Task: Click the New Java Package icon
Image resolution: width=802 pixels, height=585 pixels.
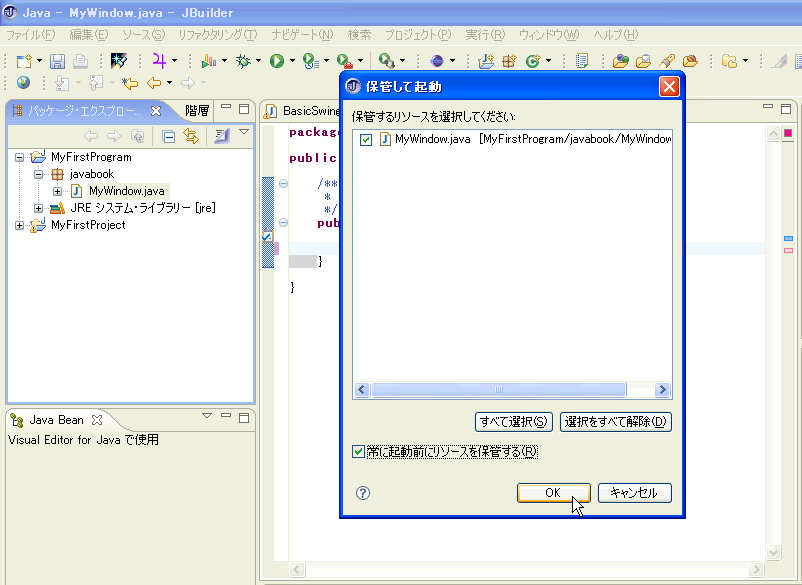Action: [509, 61]
